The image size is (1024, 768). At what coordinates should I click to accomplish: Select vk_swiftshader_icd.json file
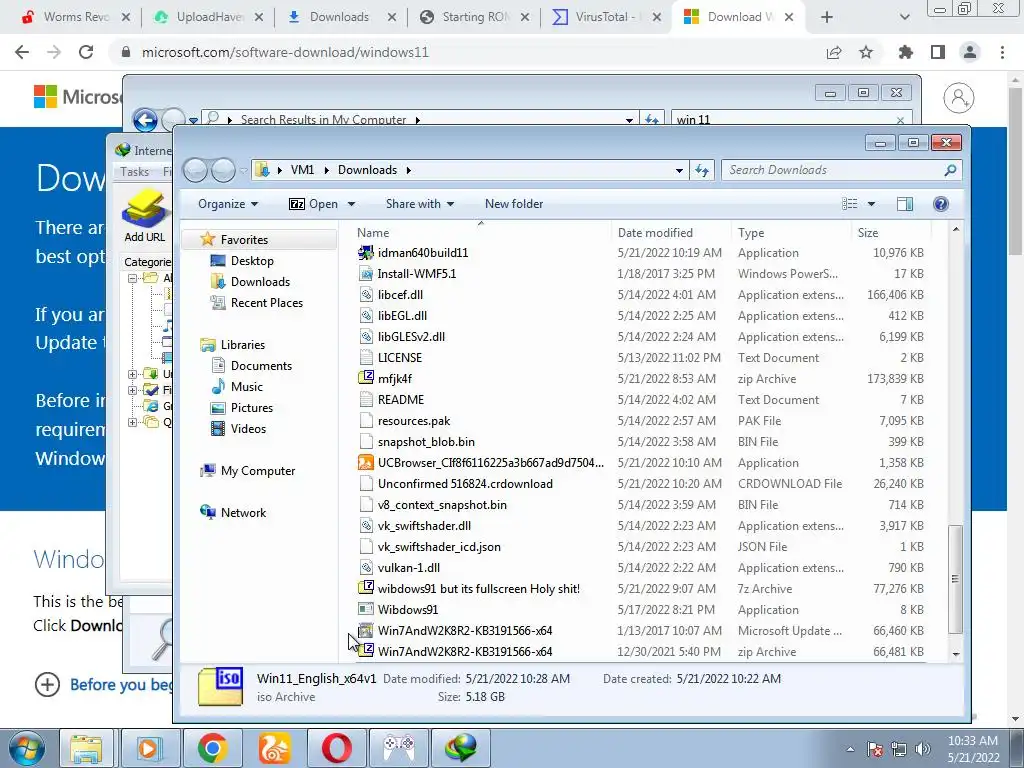tap(439, 547)
